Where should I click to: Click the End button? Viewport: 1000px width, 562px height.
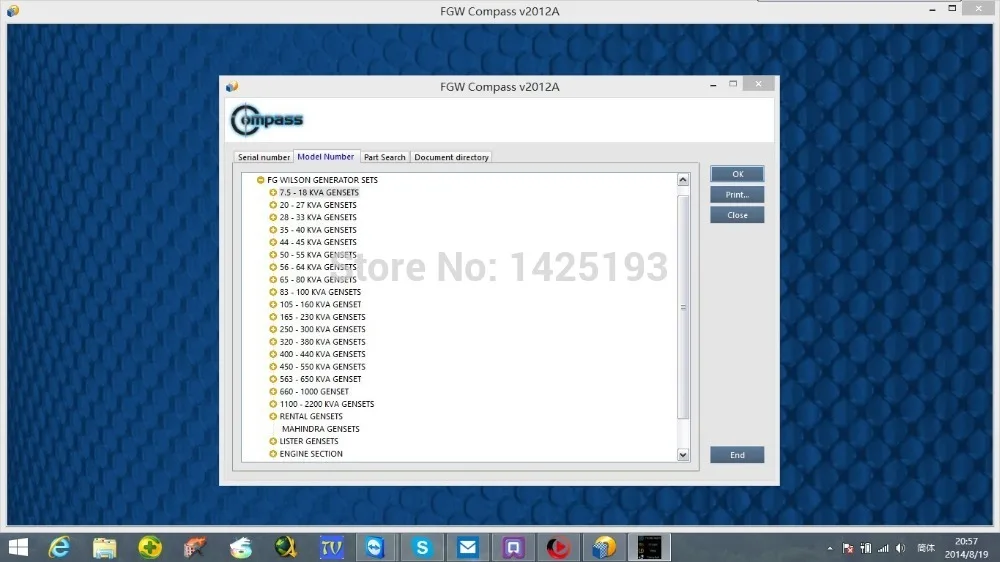[737, 455]
